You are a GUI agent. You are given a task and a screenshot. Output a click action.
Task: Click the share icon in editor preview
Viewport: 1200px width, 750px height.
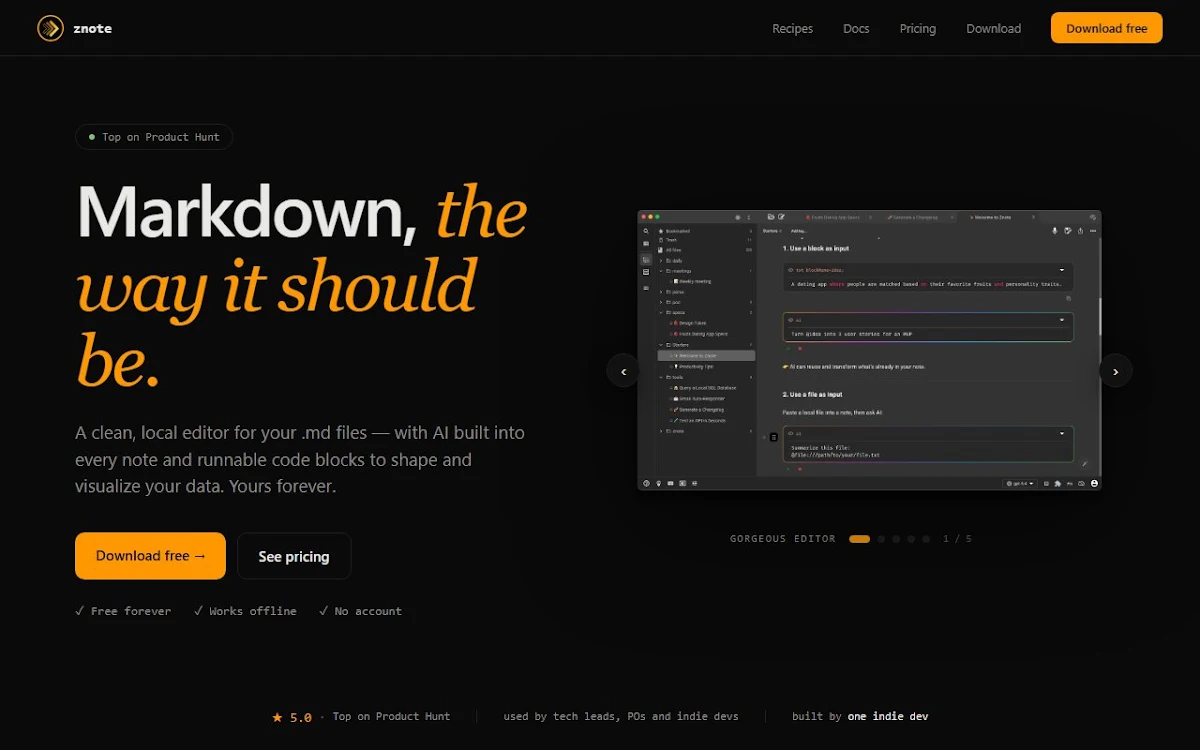coord(1080,231)
